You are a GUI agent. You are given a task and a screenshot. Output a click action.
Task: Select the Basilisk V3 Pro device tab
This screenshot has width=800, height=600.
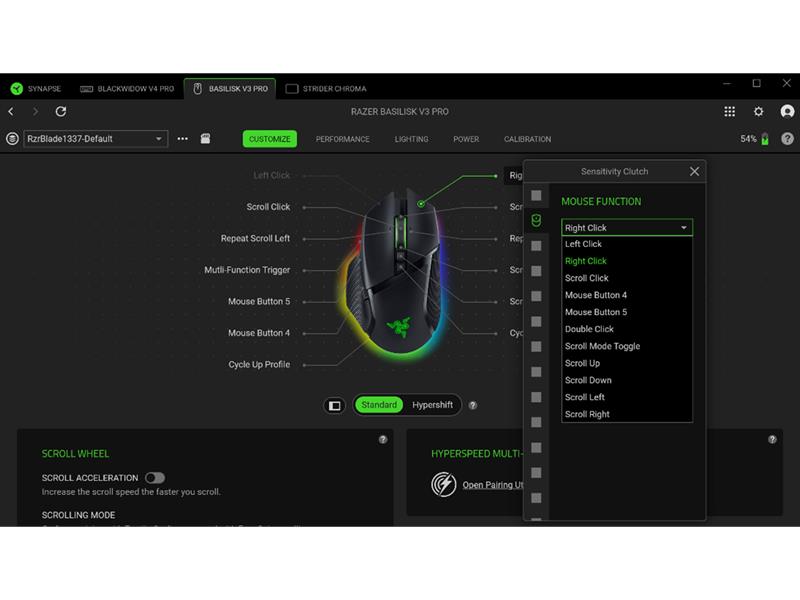pos(230,89)
